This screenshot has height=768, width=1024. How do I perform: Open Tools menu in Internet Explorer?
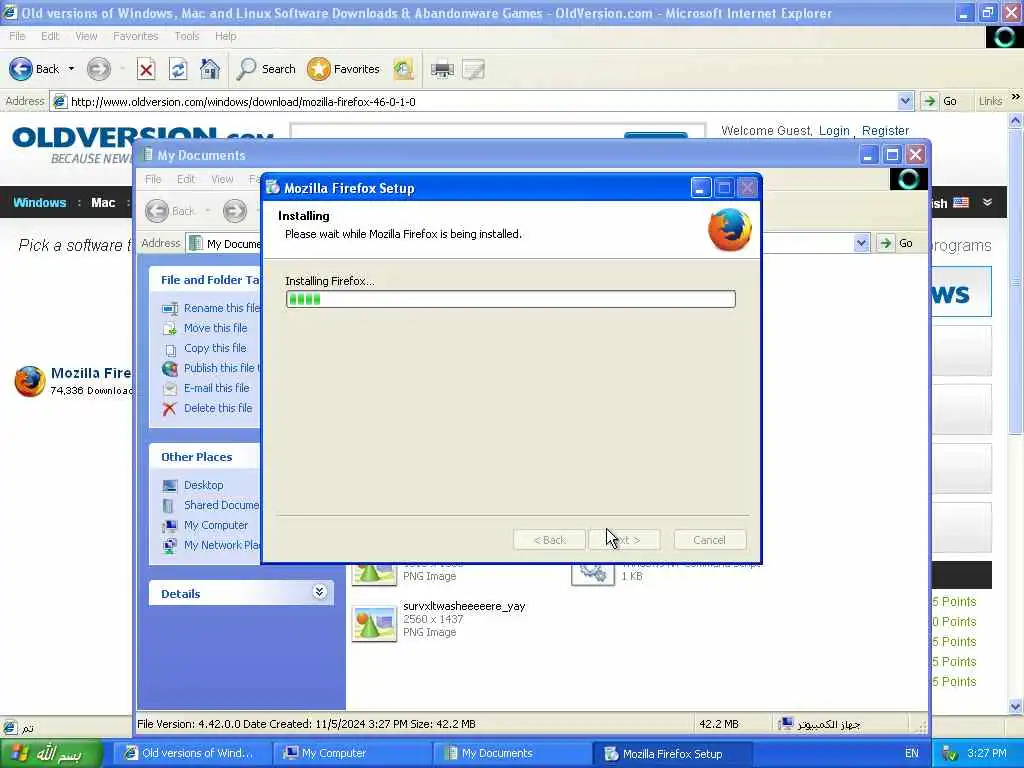pyautogui.click(x=187, y=36)
